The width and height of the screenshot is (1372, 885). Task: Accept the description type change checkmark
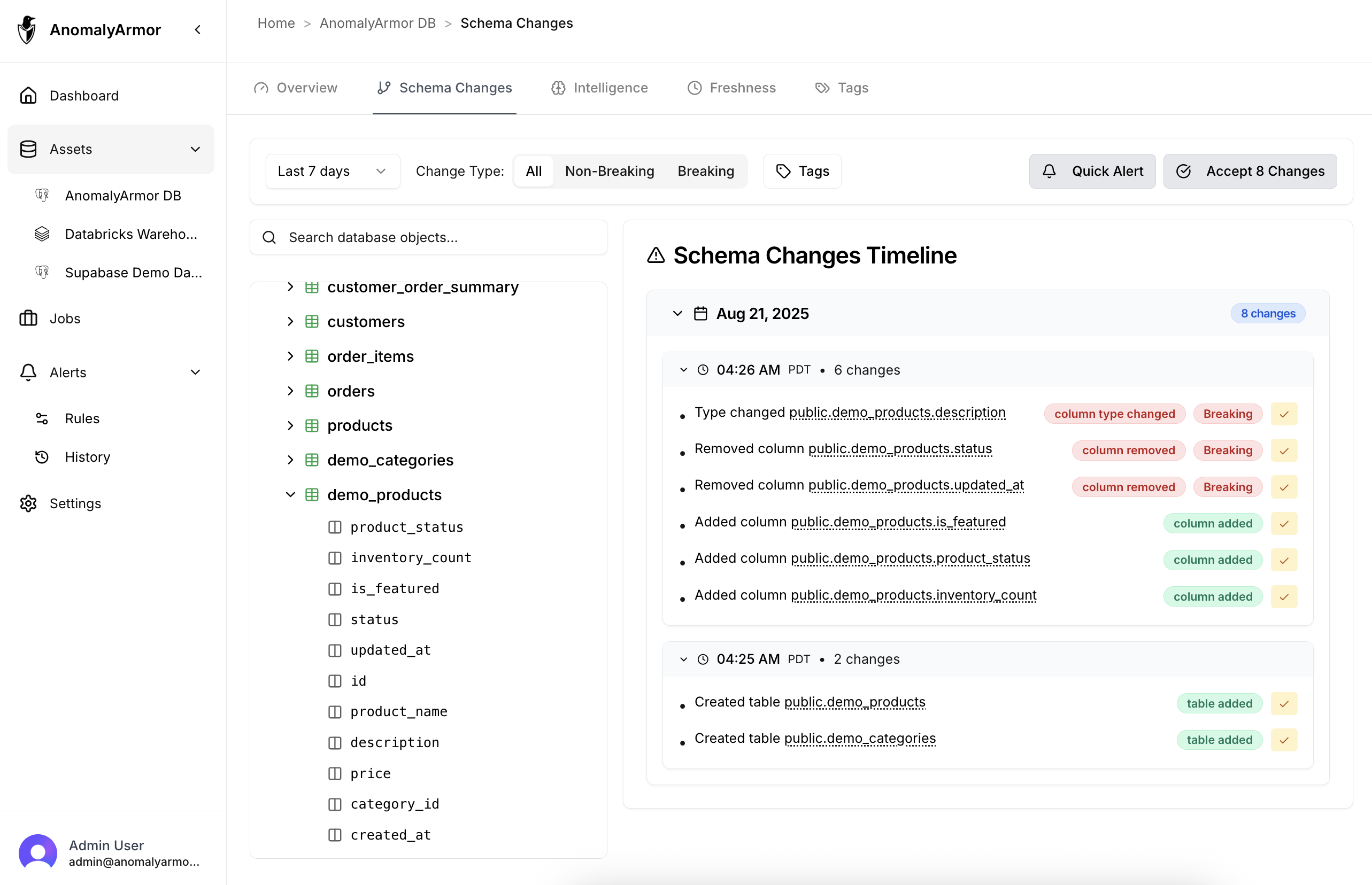coord(1284,414)
